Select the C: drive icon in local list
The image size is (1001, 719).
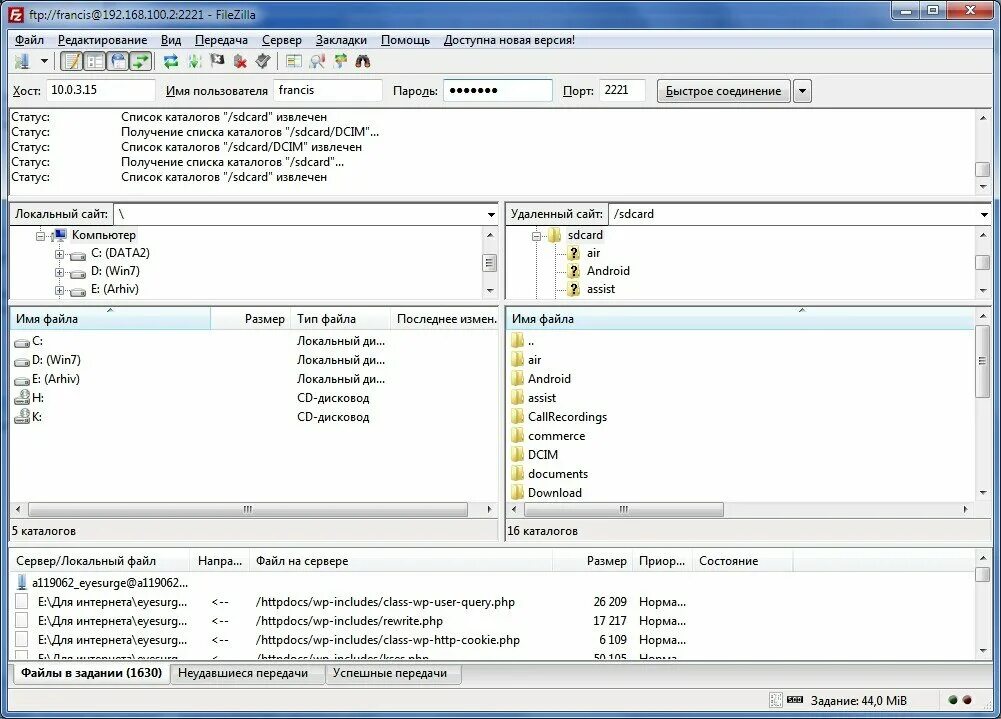click(22, 342)
